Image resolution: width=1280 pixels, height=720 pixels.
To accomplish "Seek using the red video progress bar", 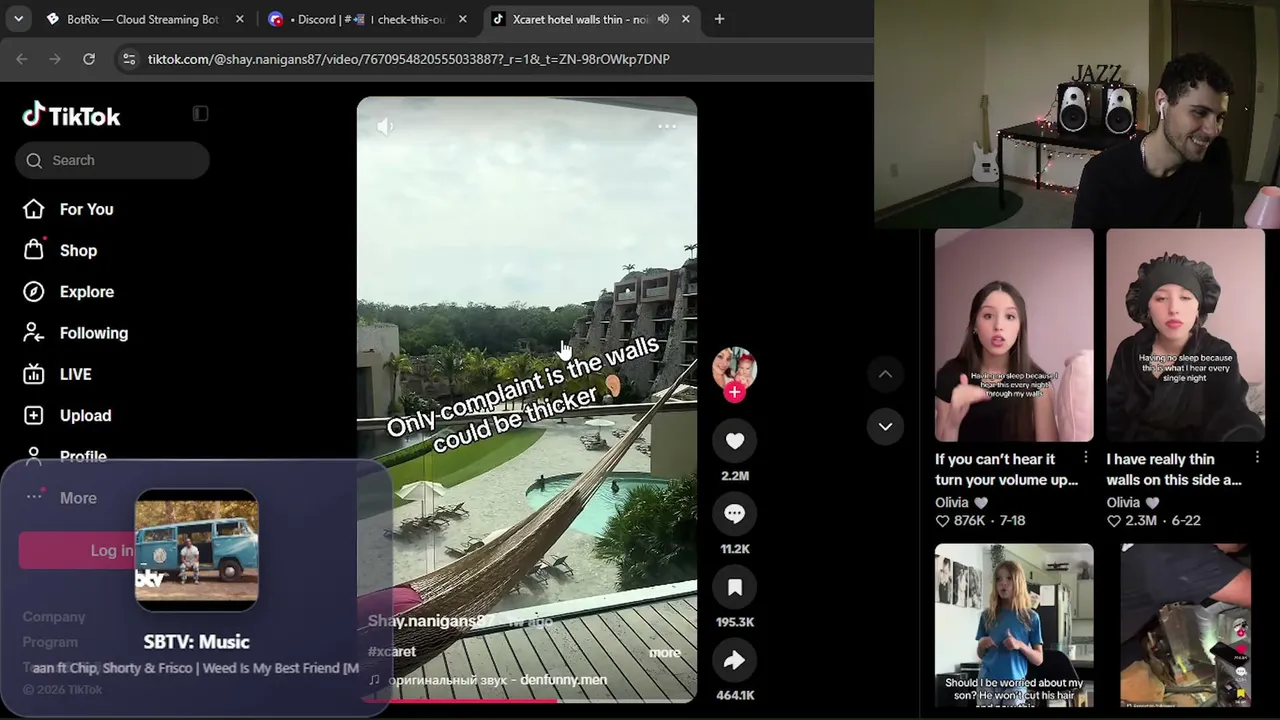I will point(527,701).
